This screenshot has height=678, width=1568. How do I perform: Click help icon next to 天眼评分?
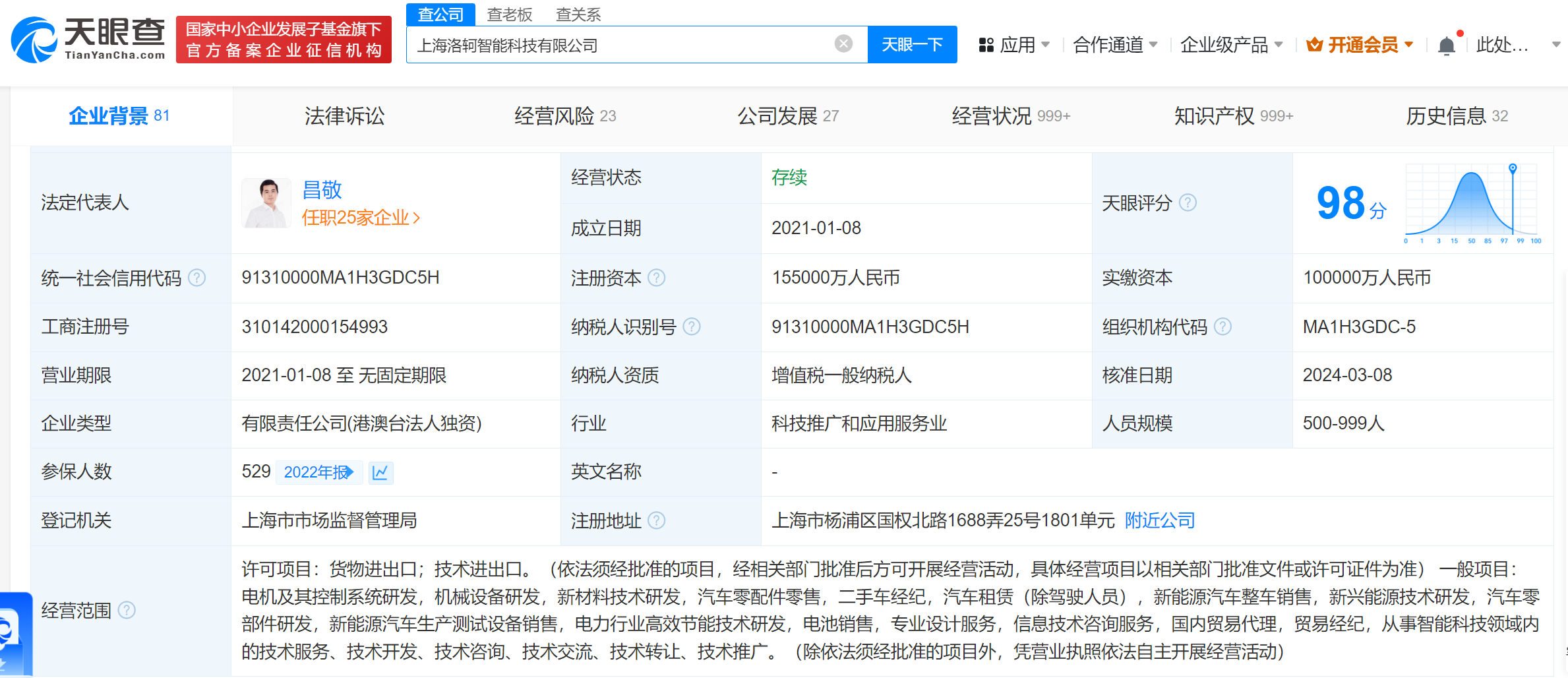click(x=1188, y=202)
